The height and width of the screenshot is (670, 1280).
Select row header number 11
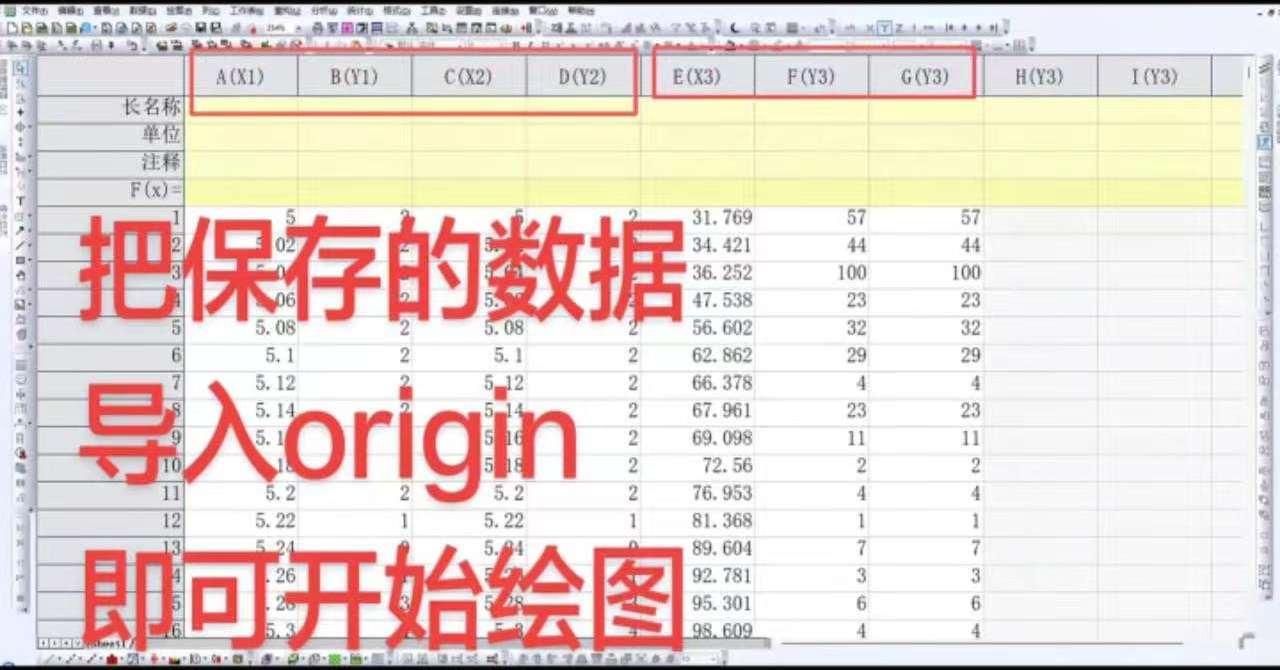click(111, 493)
